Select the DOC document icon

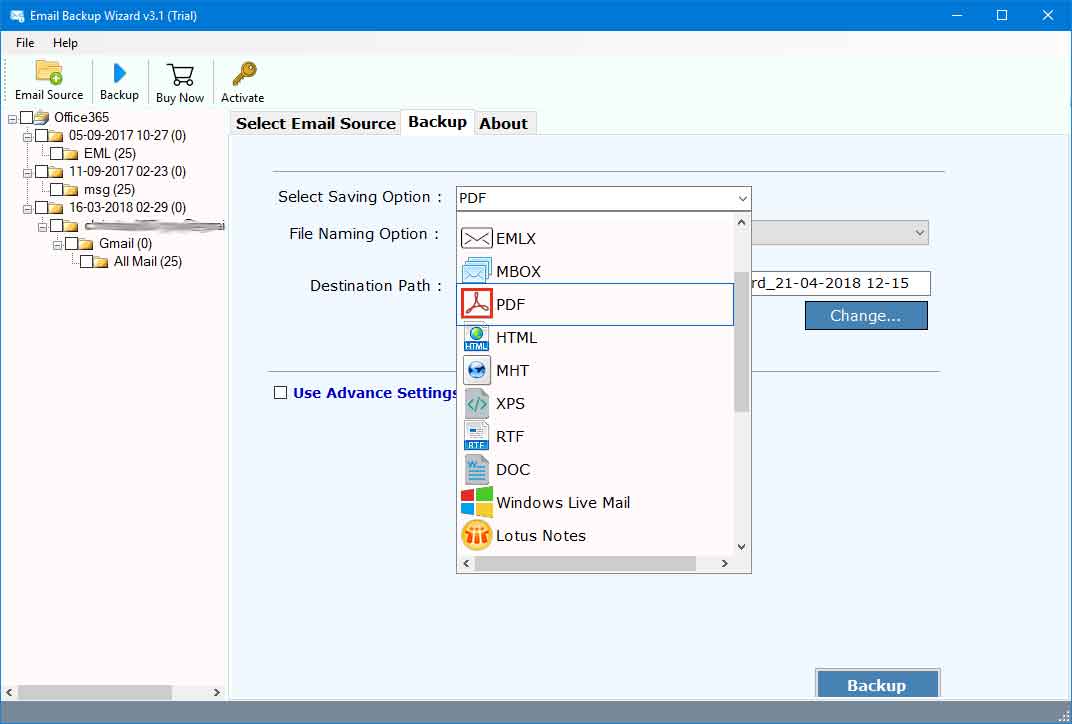pyautogui.click(x=476, y=469)
